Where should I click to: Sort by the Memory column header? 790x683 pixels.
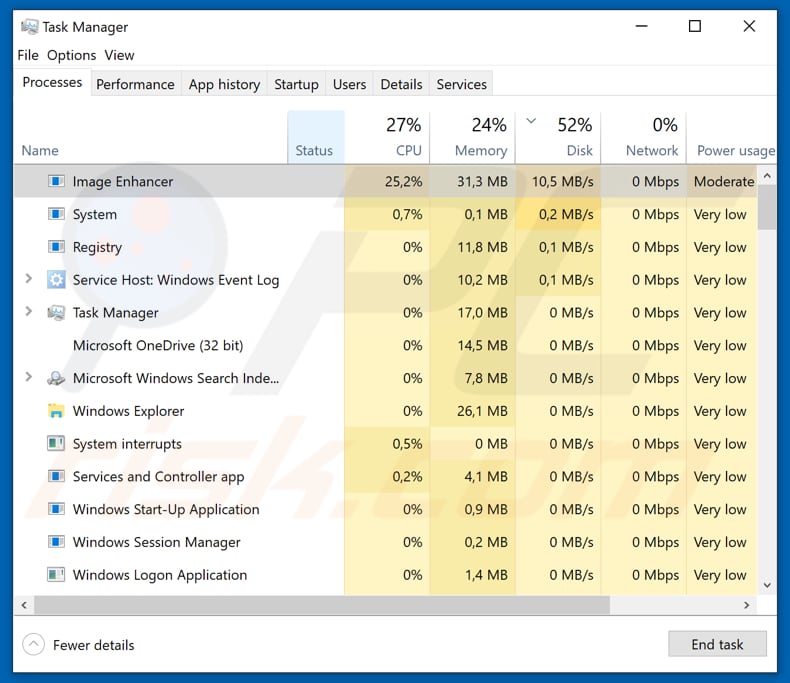[x=473, y=137]
